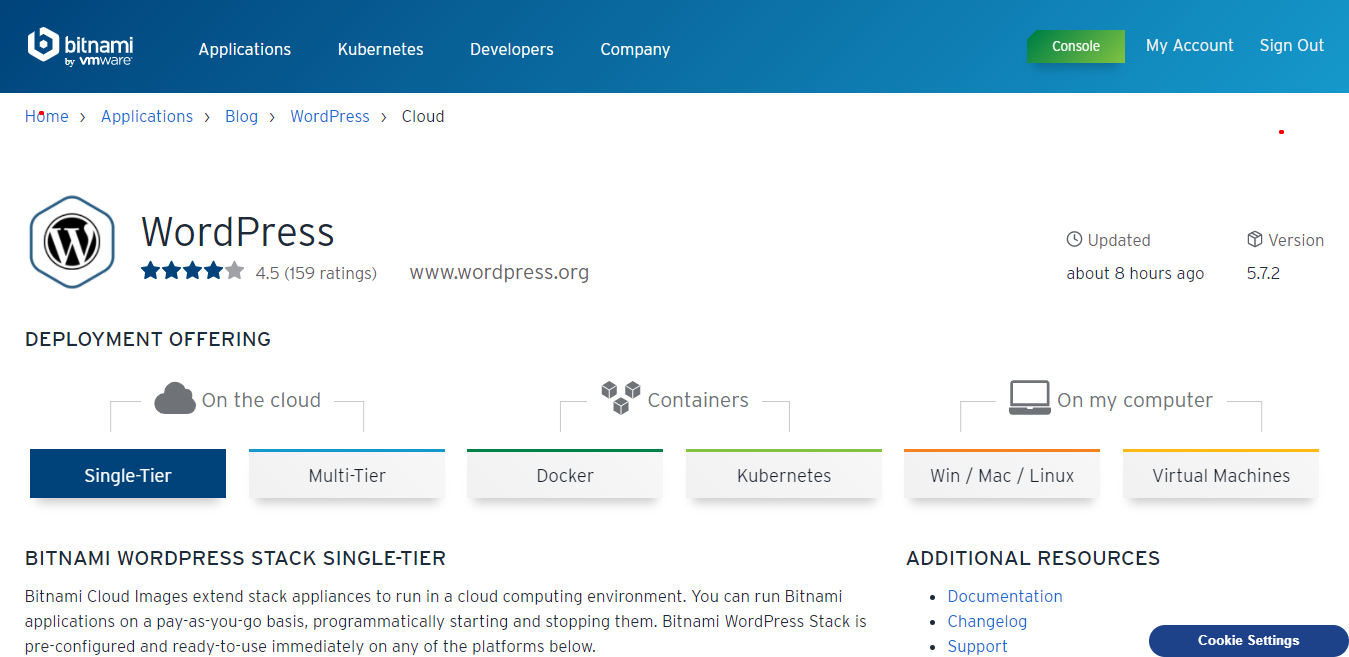Click the clock icon next to Updated
The width and height of the screenshot is (1349, 657).
[x=1073, y=239]
